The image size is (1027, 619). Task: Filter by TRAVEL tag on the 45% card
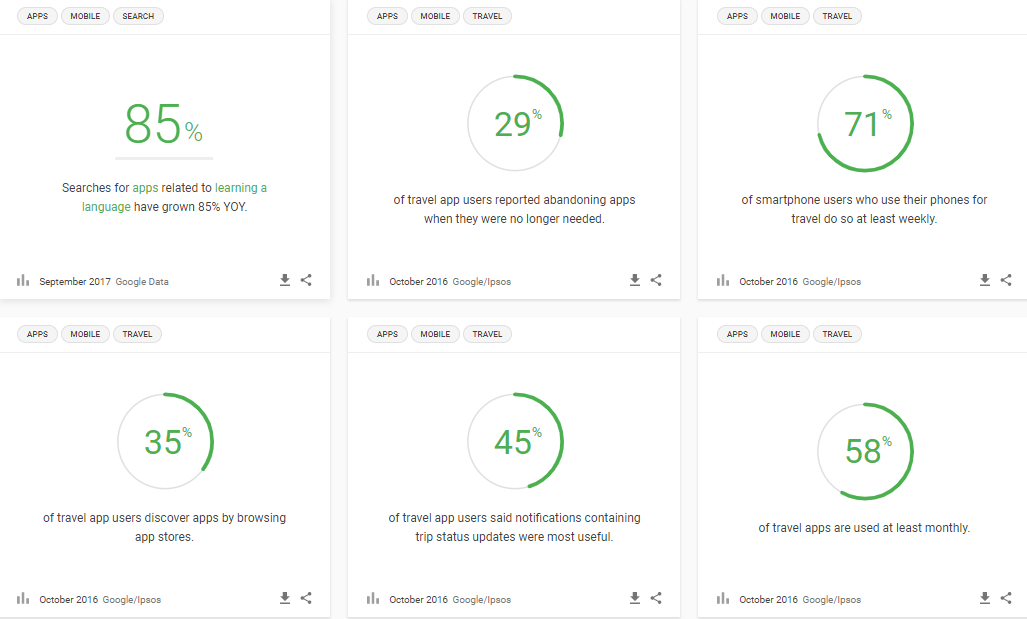(487, 334)
